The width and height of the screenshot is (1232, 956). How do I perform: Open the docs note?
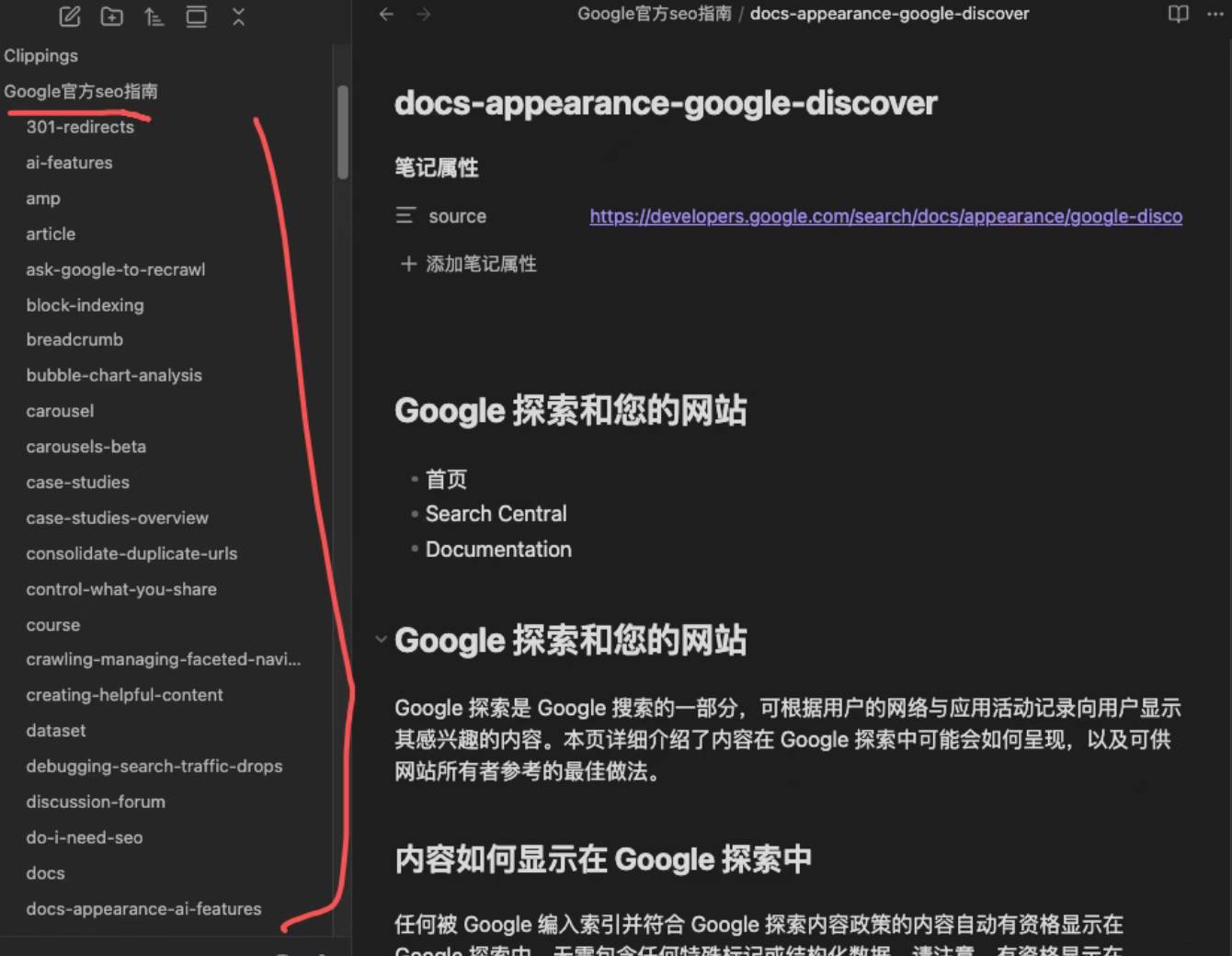tap(46, 873)
